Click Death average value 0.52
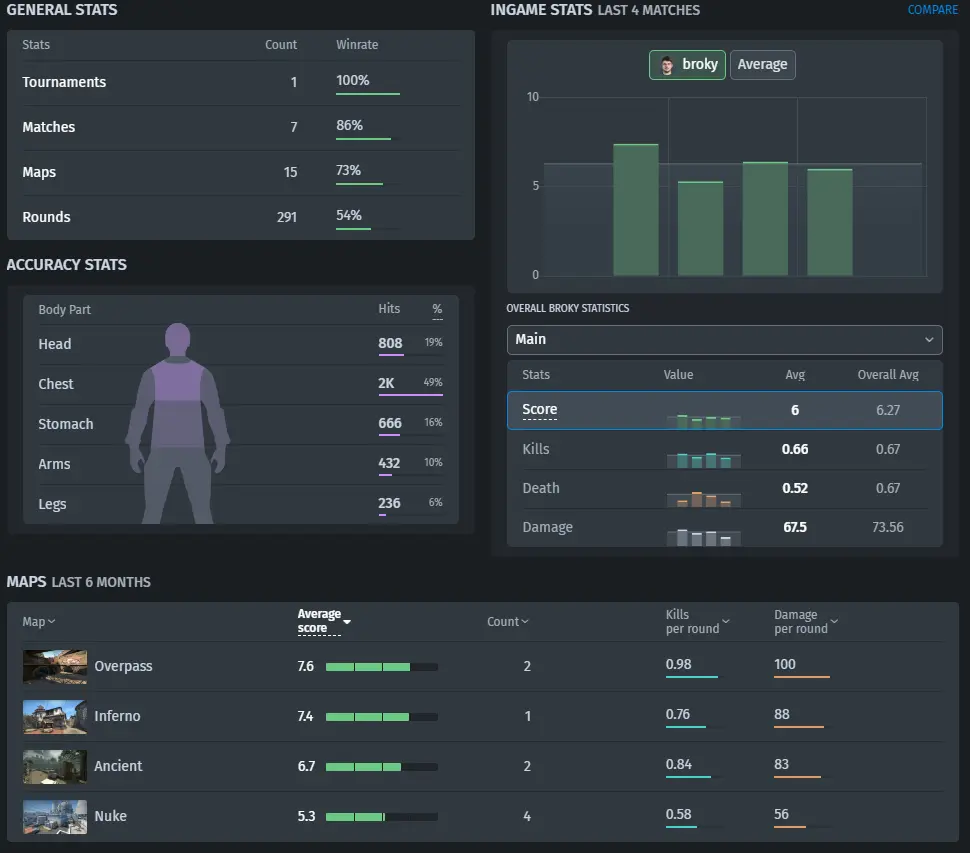The image size is (970, 853). (795, 489)
